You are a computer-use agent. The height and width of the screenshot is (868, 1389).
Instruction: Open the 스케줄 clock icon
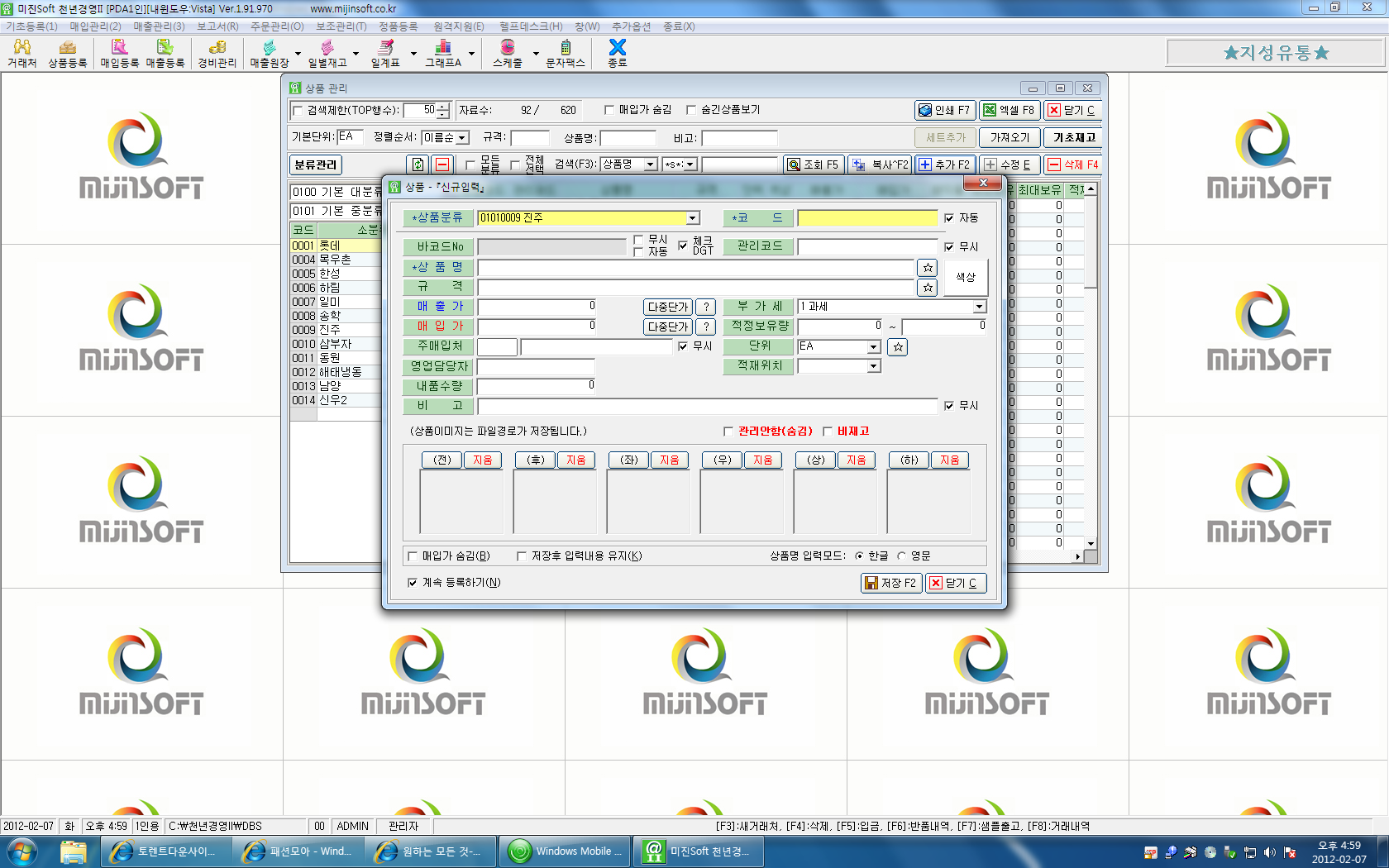[508, 53]
